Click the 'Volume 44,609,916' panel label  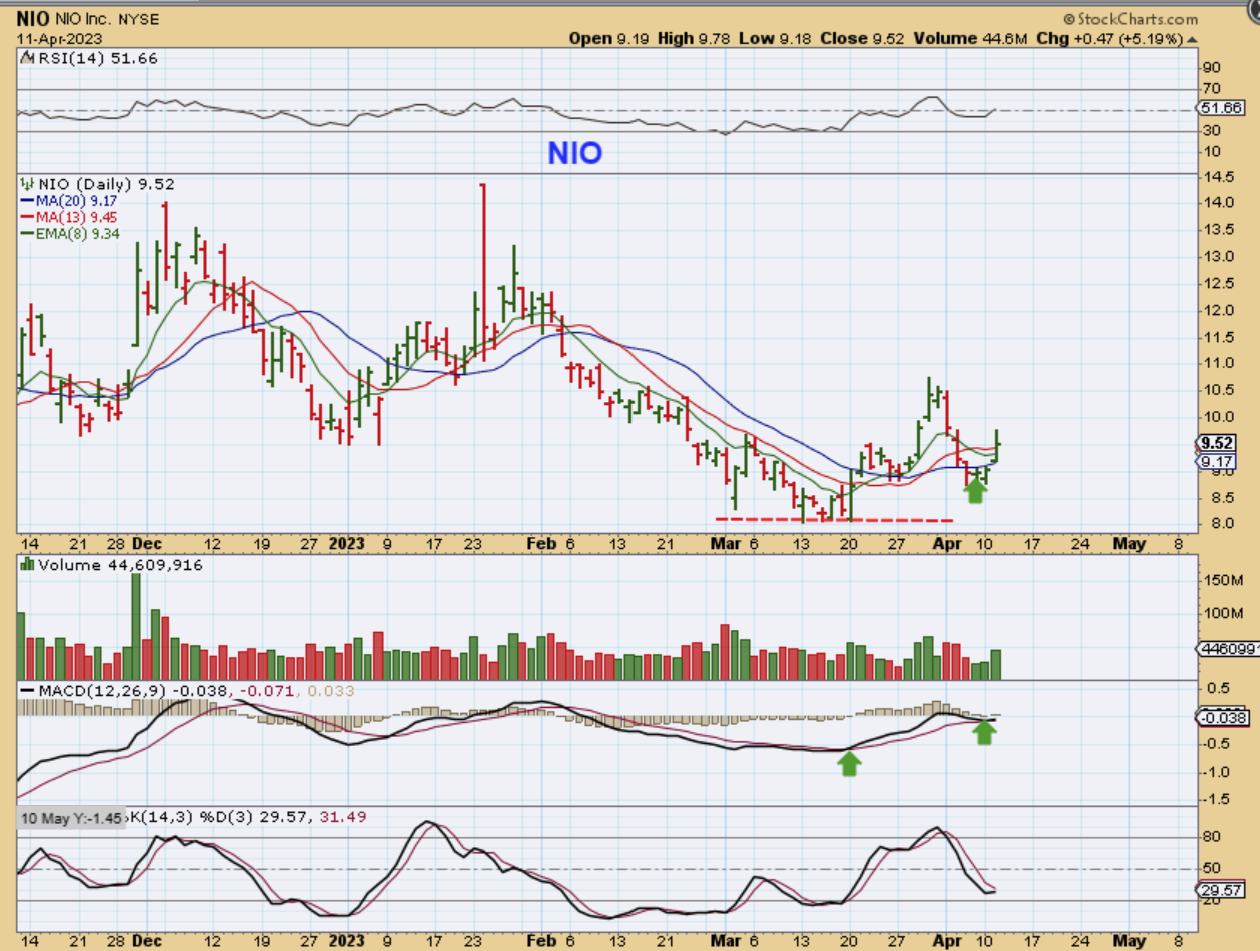(120, 565)
